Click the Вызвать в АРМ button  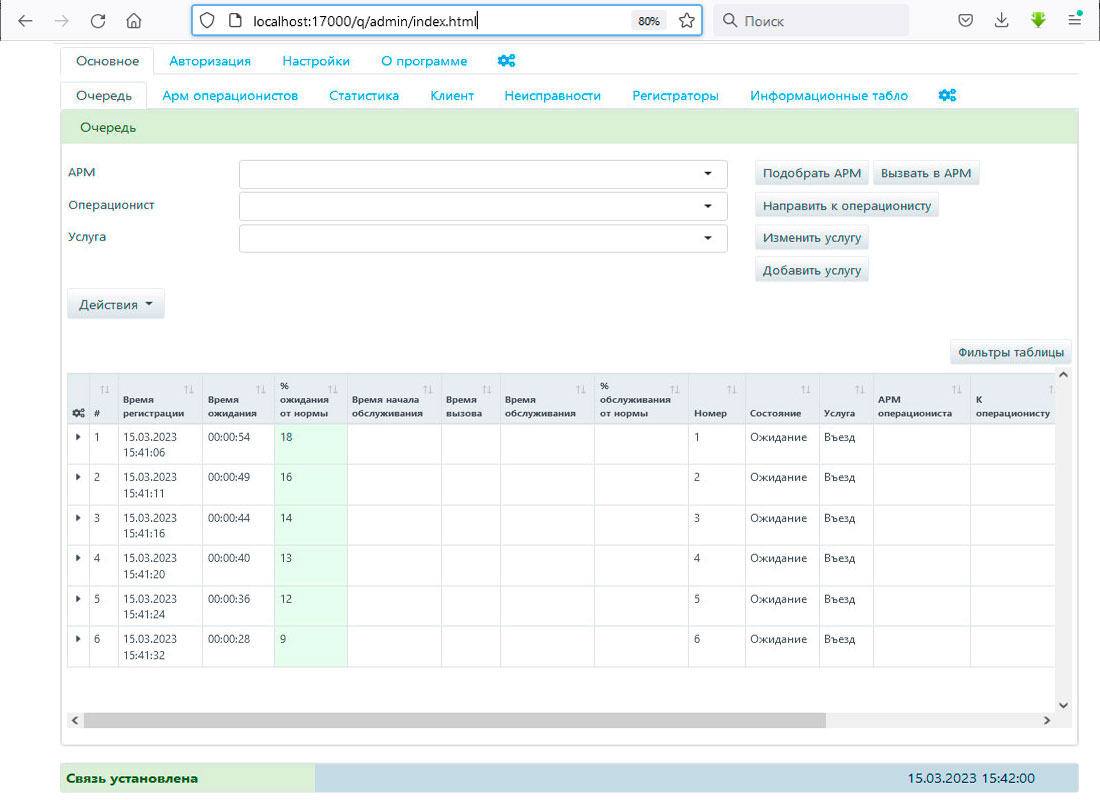tap(926, 173)
